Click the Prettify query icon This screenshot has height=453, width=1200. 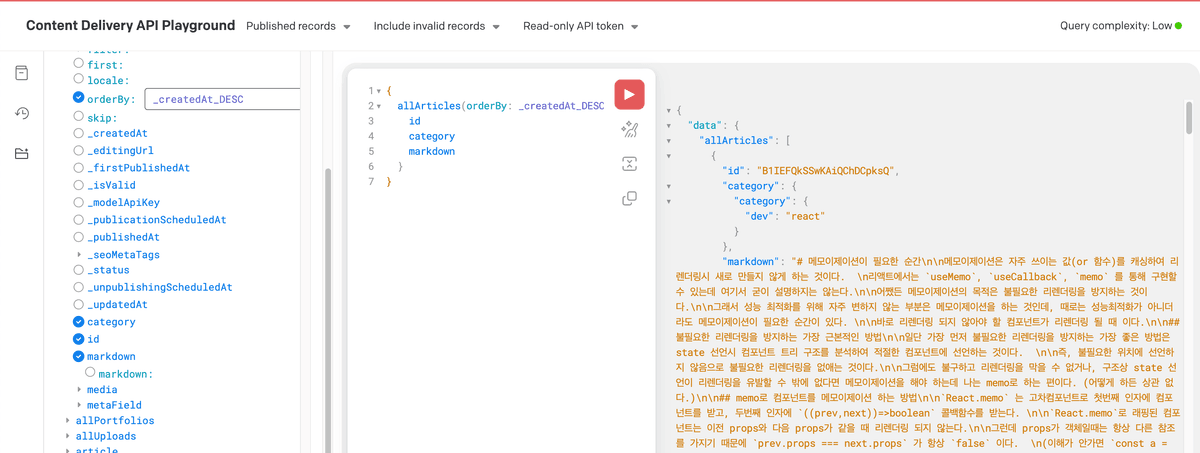tap(629, 130)
